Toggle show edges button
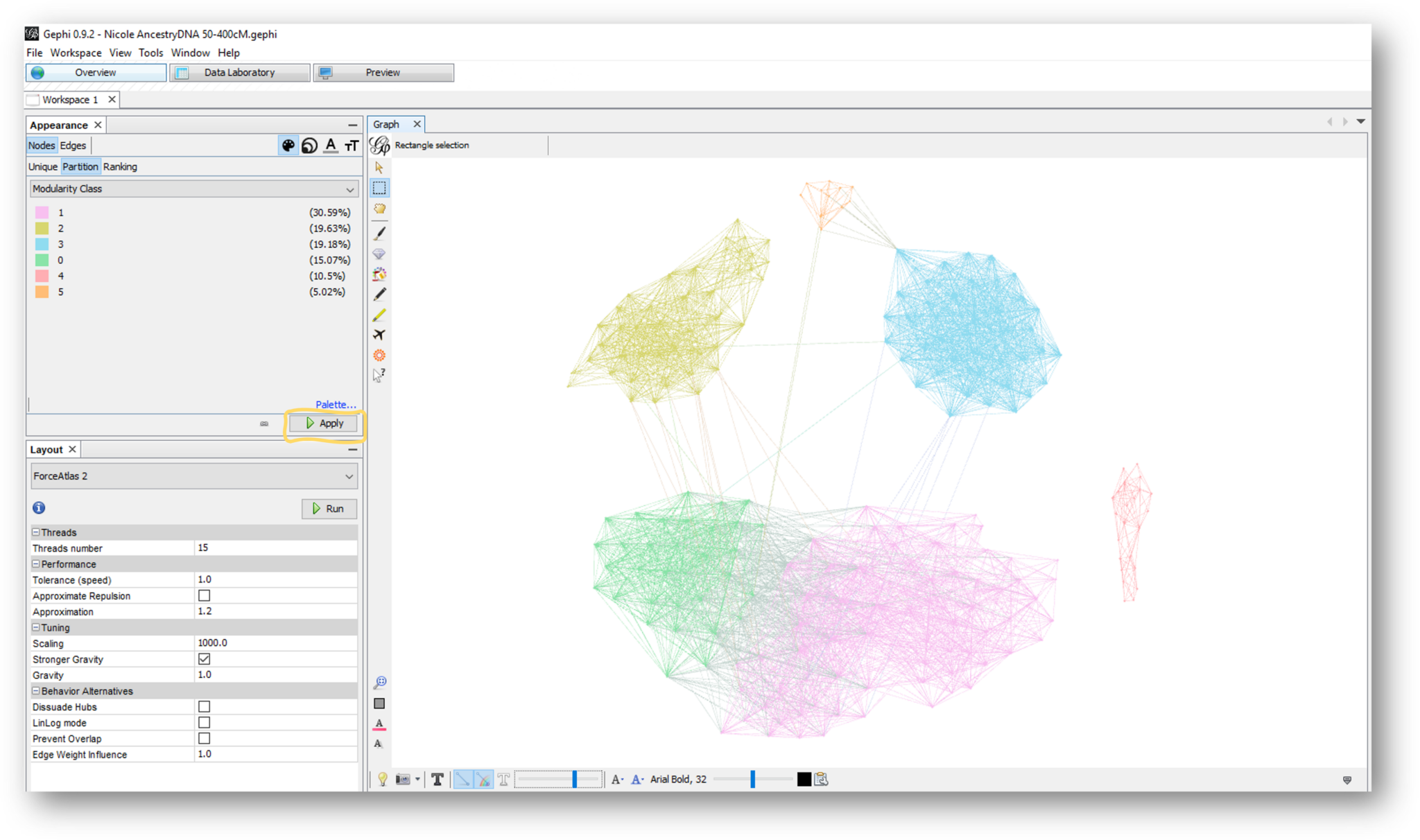Screen dimensions: 1420x840 (x=462, y=780)
